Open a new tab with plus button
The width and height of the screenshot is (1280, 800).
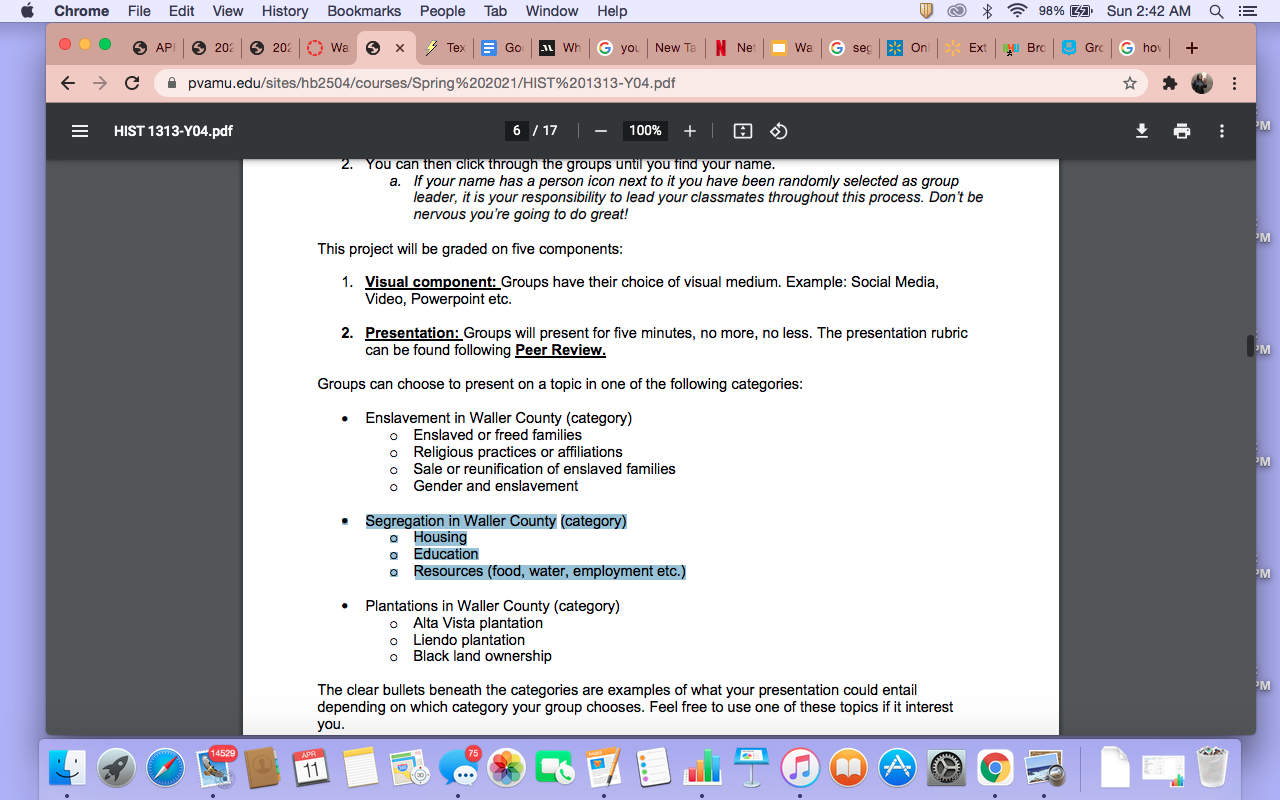pyautogui.click(x=1191, y=48)
